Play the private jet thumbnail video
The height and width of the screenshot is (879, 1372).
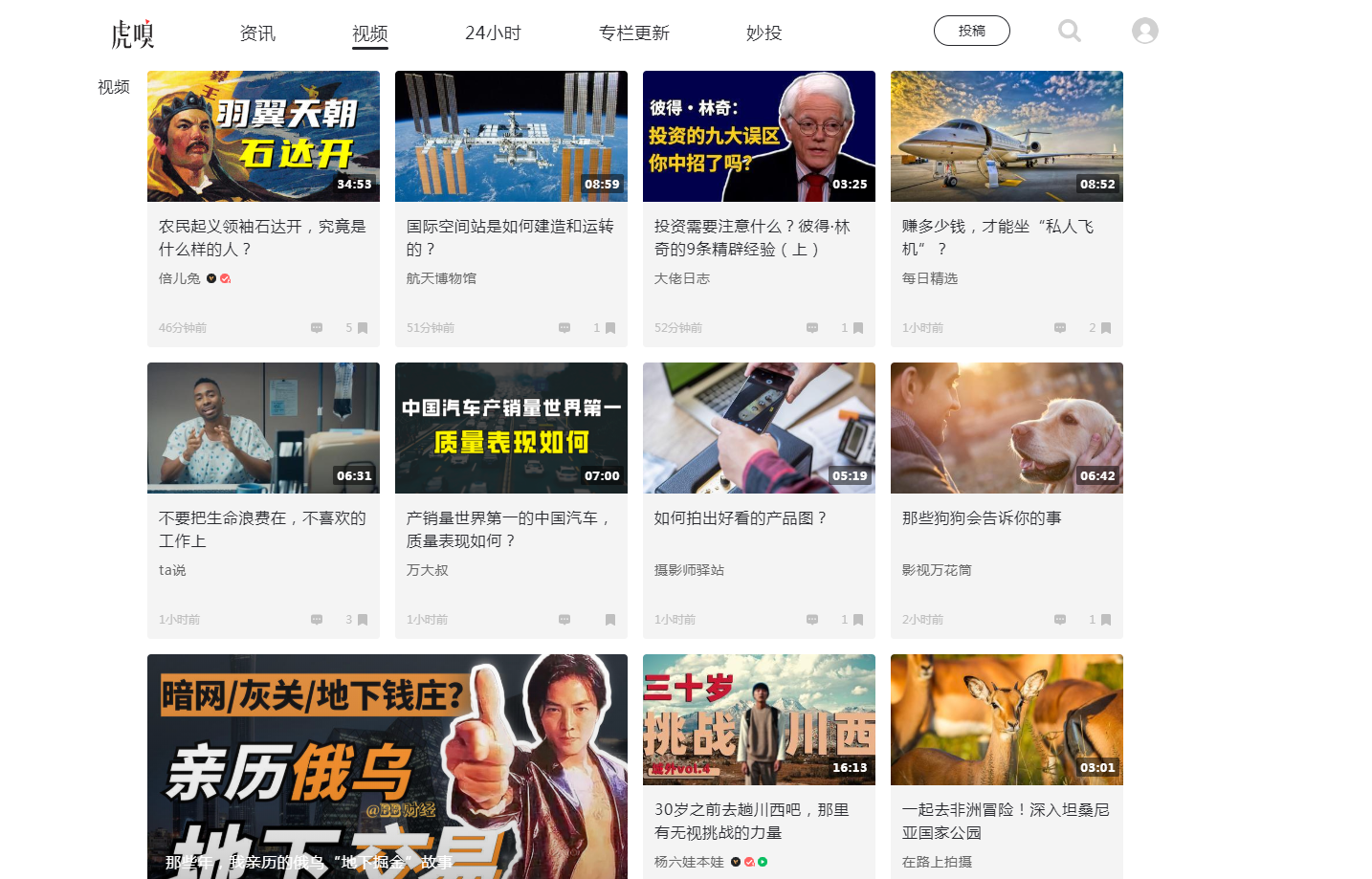pyautogui.click(x=1007, y=136)
